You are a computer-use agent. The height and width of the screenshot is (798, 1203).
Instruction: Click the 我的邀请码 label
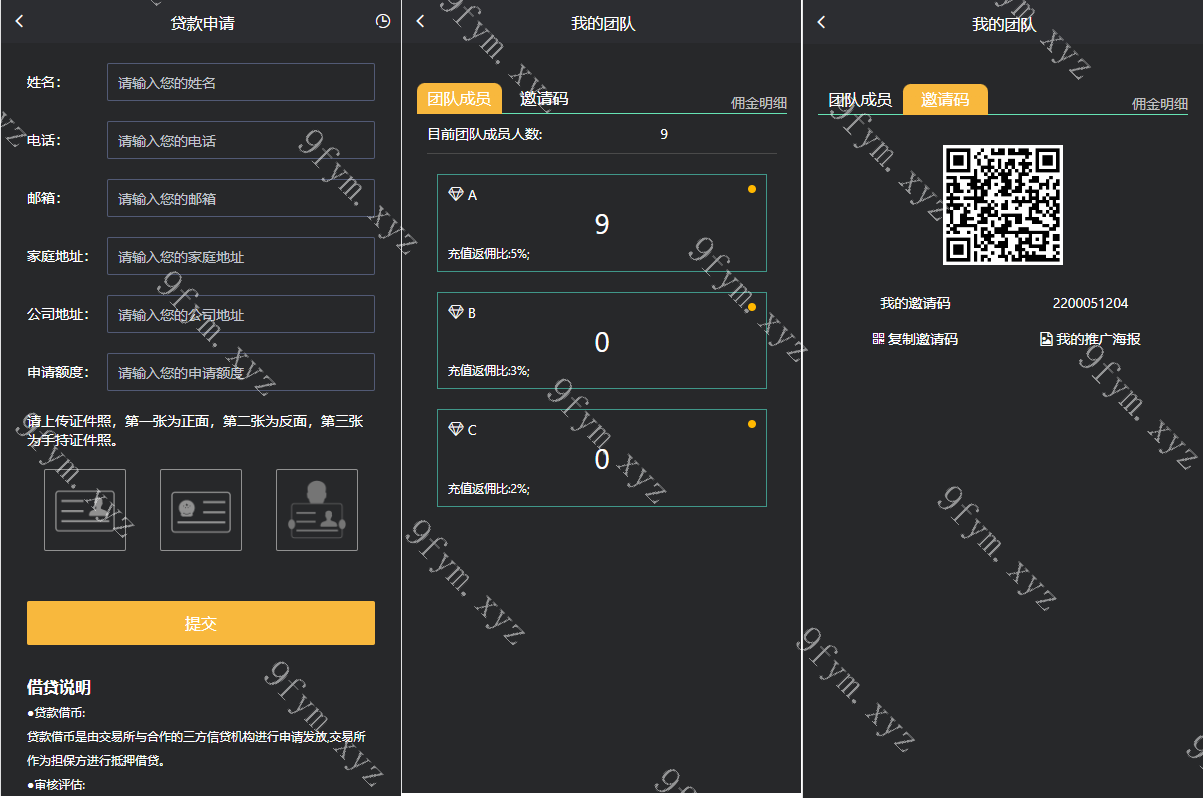click(x=915, y=303)
